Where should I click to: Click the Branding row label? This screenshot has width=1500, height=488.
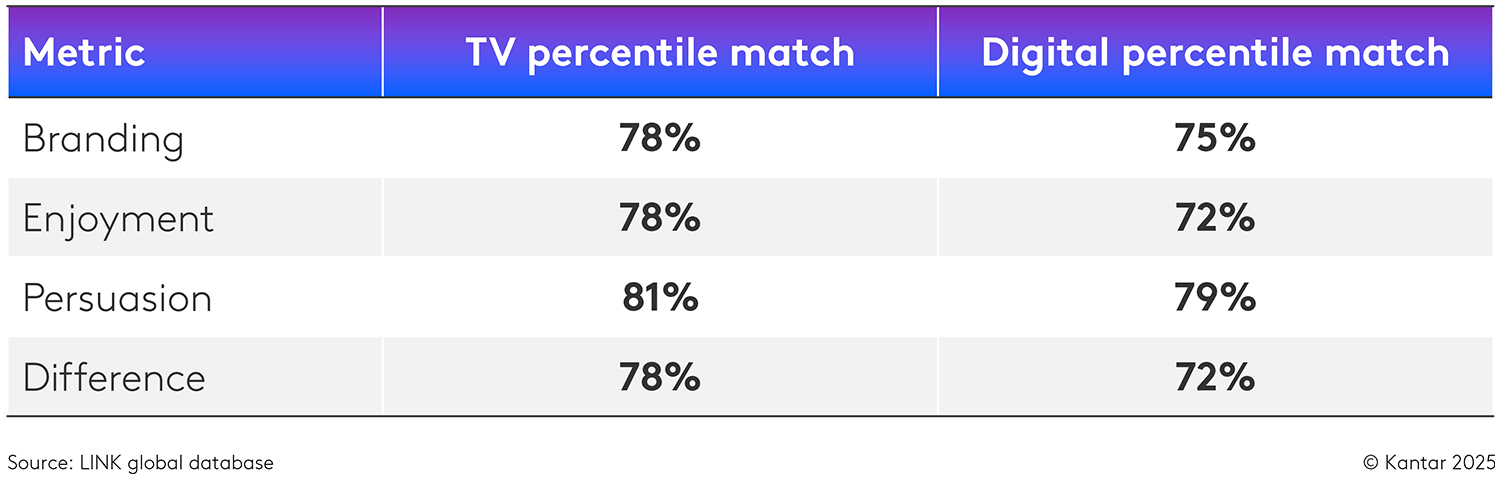pyautogui.click(x=103, y=139)
